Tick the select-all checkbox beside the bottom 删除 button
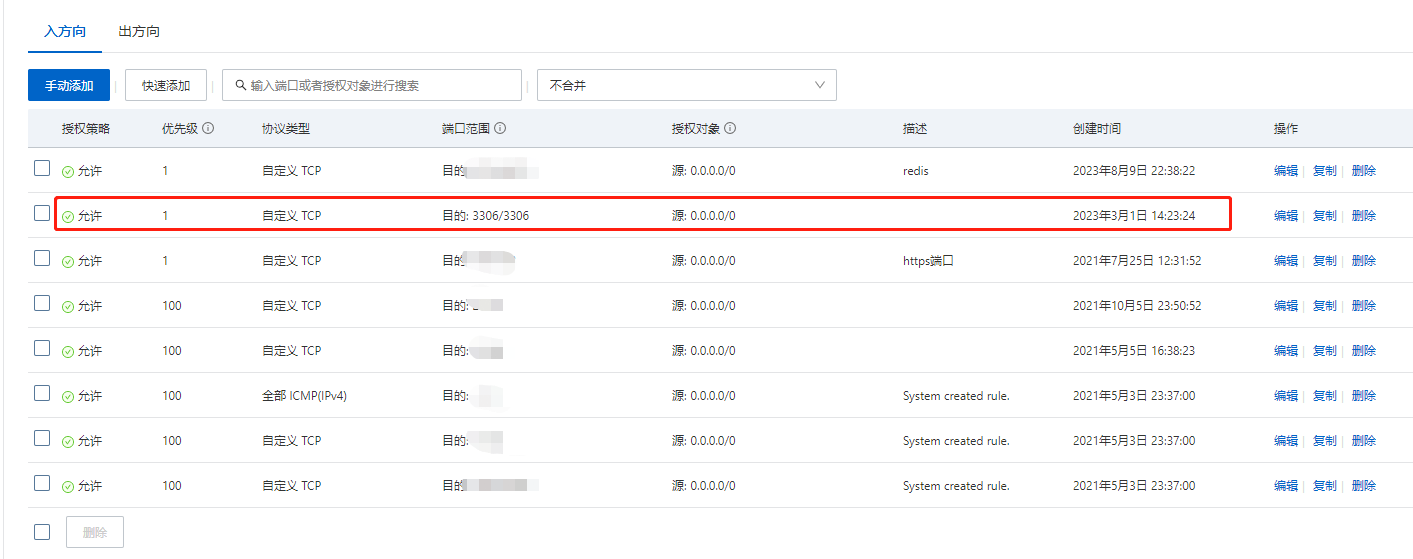Image resolution: width=1413 pixels, height=559 pixels. 42,532
